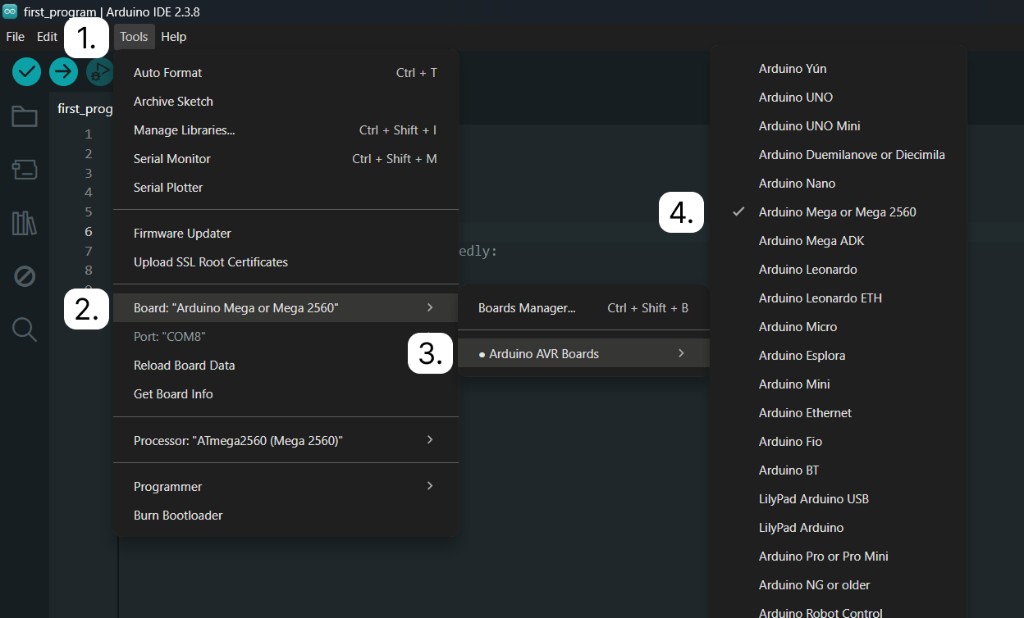Select the Arduino Yún board
Viewport: 1024px width, 618px height.
(839, 69)
